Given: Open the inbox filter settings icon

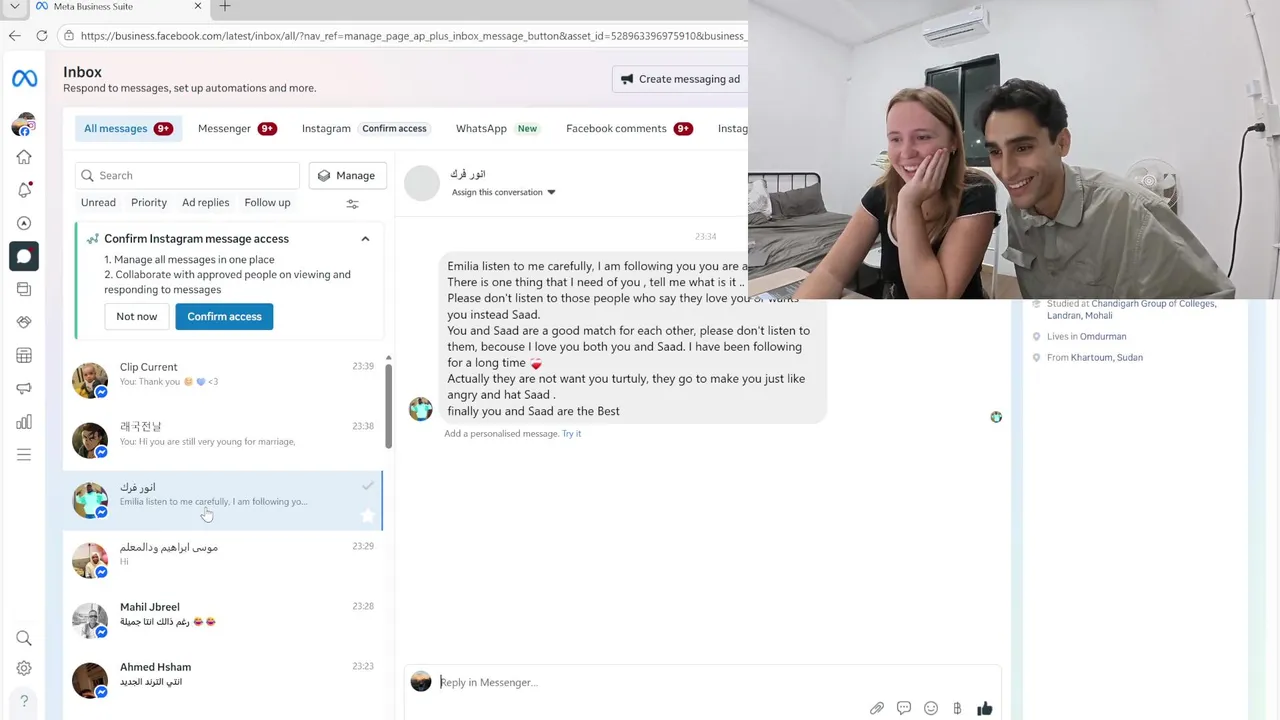Looking at the screenshot, I should pyautogui.click(x=352, y=204).
